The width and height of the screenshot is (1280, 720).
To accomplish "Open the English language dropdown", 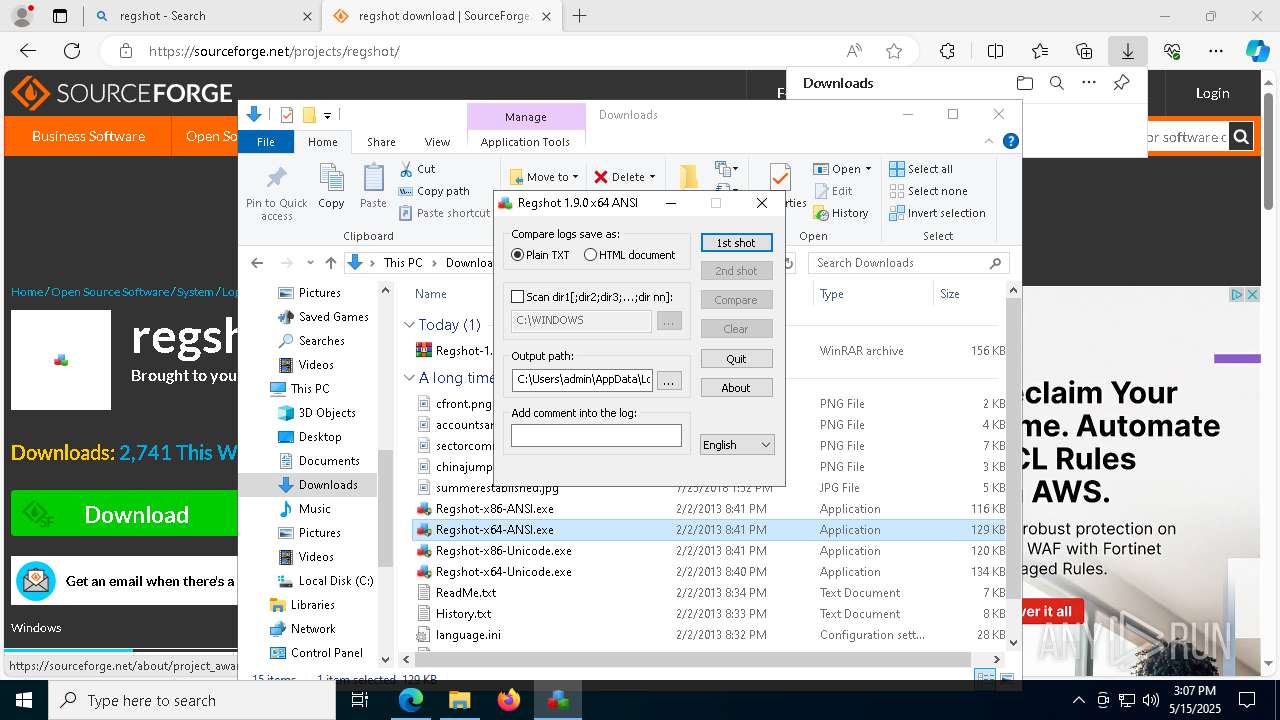I will (737, 445).
